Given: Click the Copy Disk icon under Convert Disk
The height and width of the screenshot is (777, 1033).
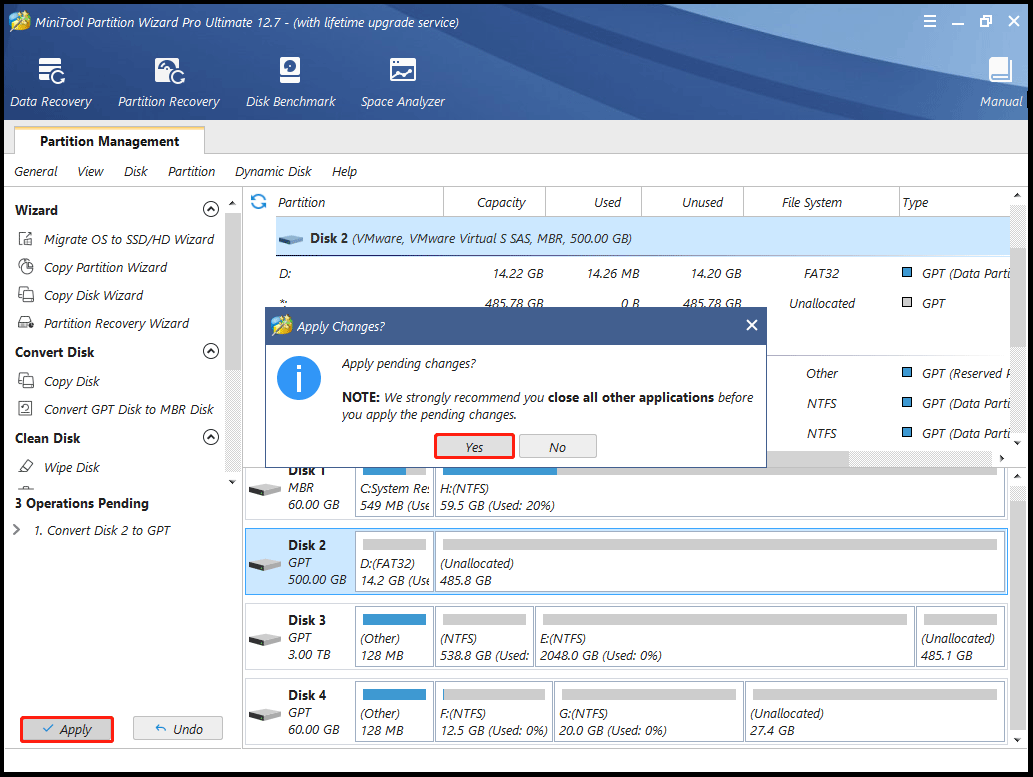Looking at the screenshot, I should 26,381.
